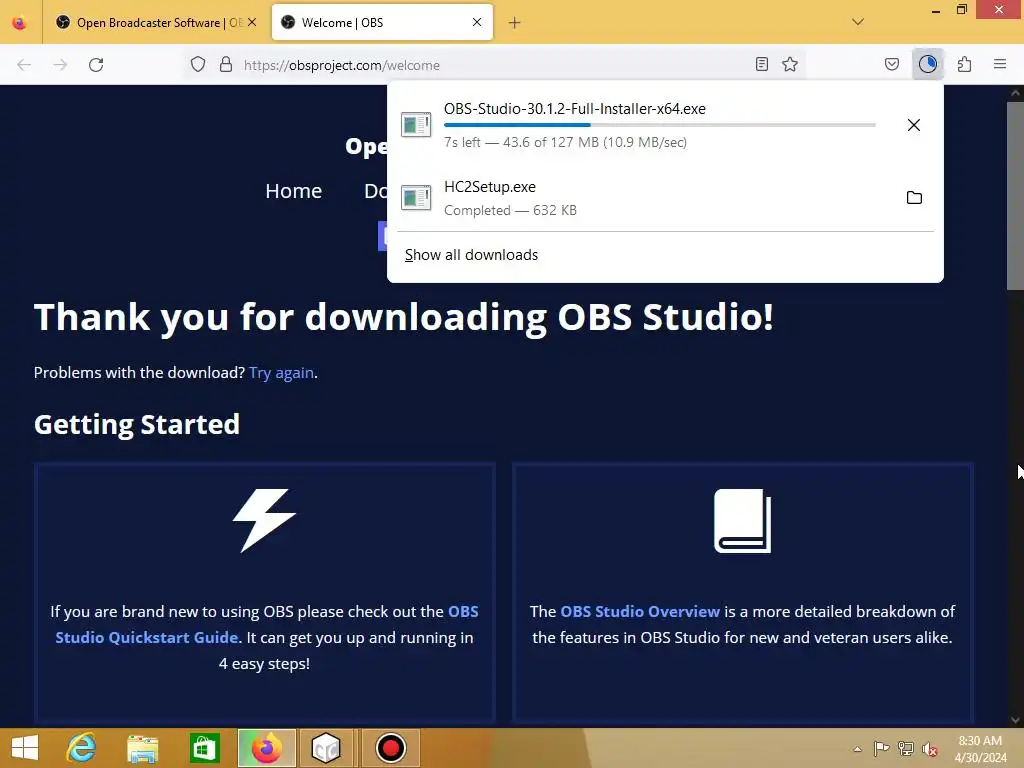The image size is (1024, 768).
Task: Open a new browser tab
Action: (x=515, y=23)
